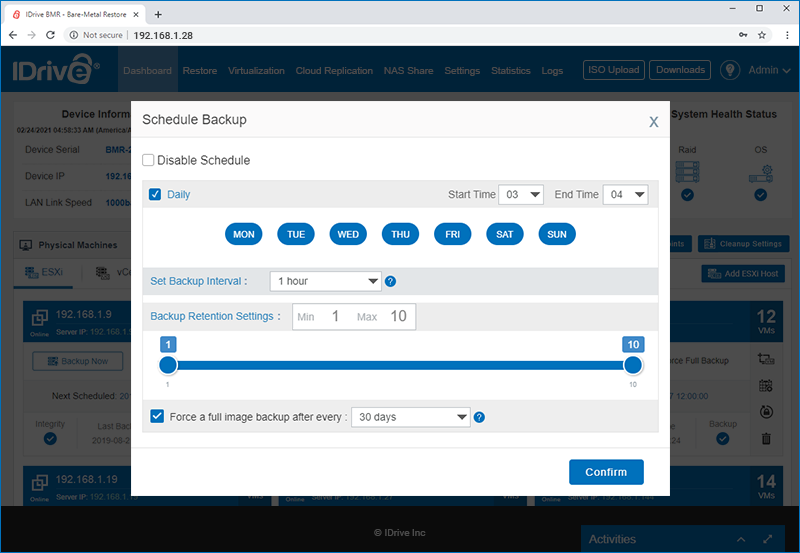Open the Restore menu tab
800x553 pixels.
click(200, 70)
